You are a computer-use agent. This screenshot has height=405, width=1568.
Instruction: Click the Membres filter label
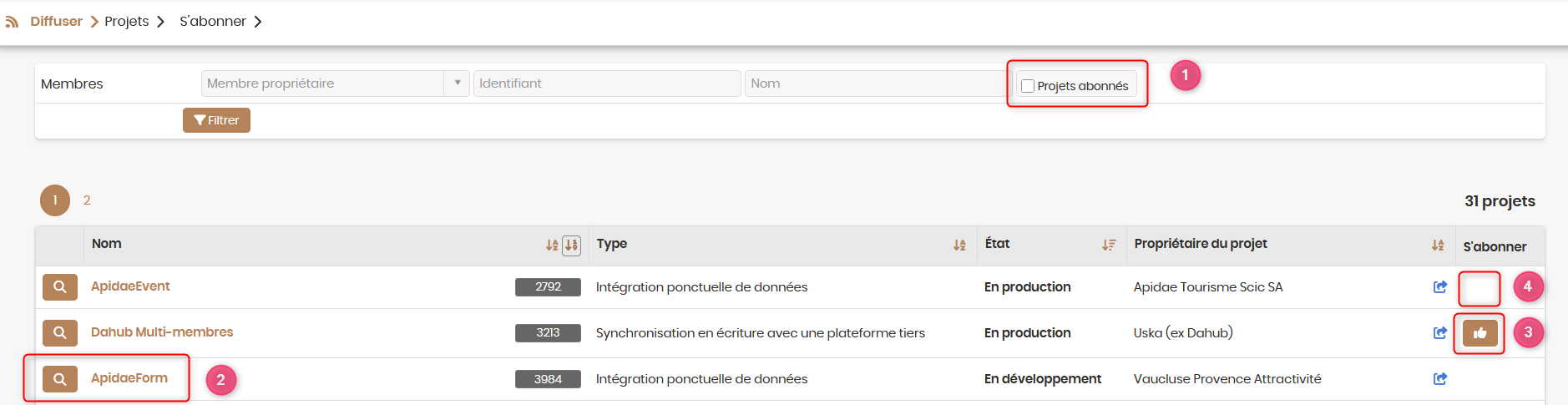coord(72,84)
